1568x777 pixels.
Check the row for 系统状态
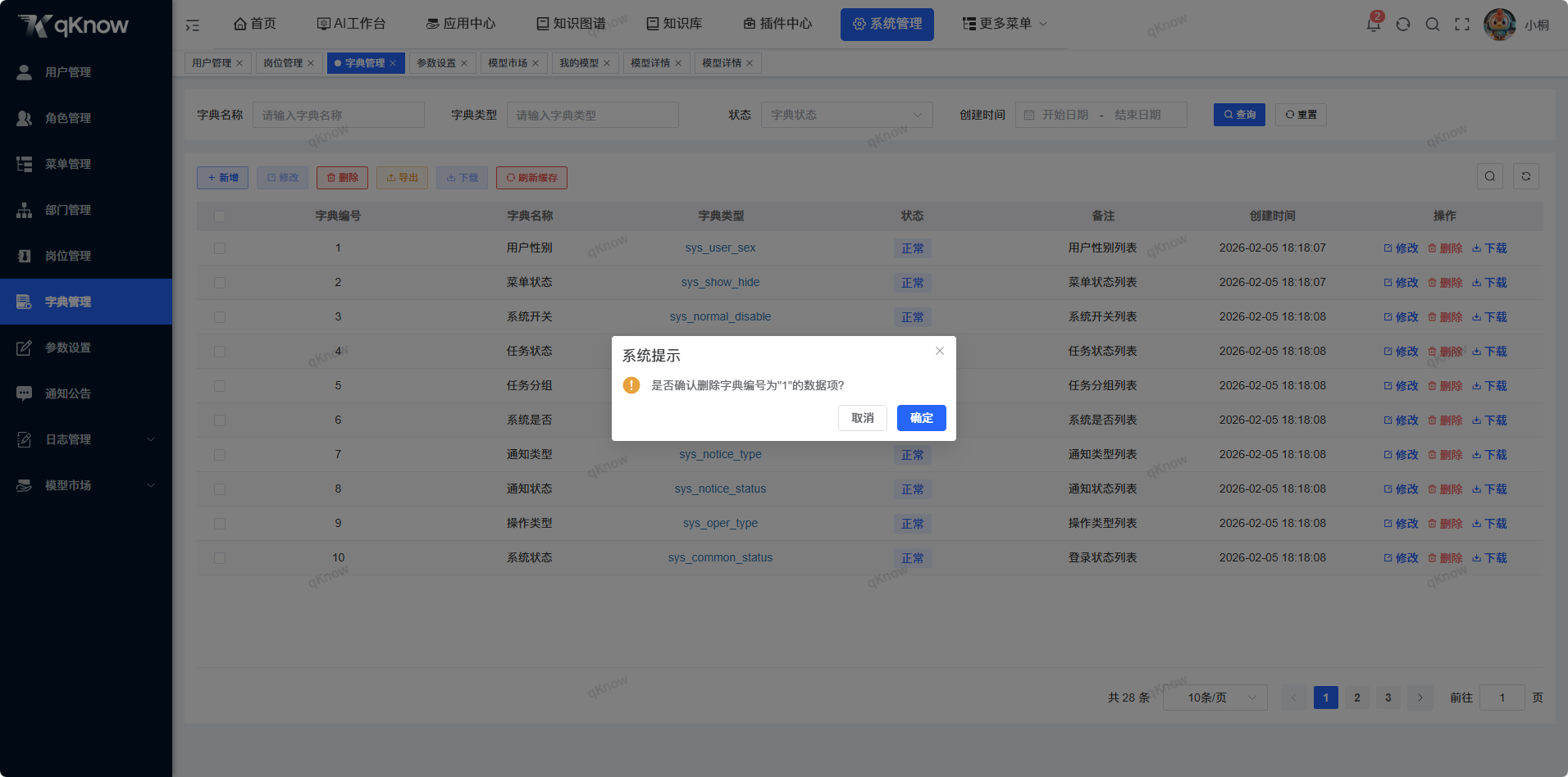pos(220,558)
